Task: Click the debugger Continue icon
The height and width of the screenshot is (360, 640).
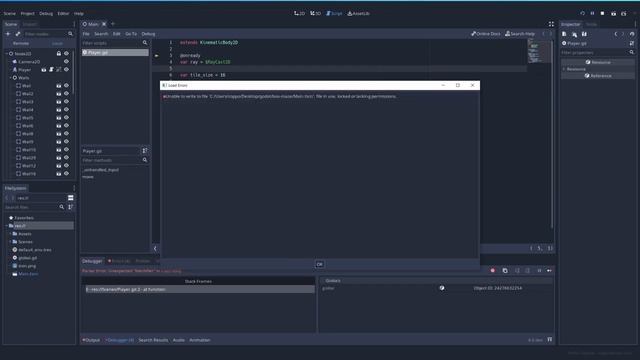Action: 549,271
